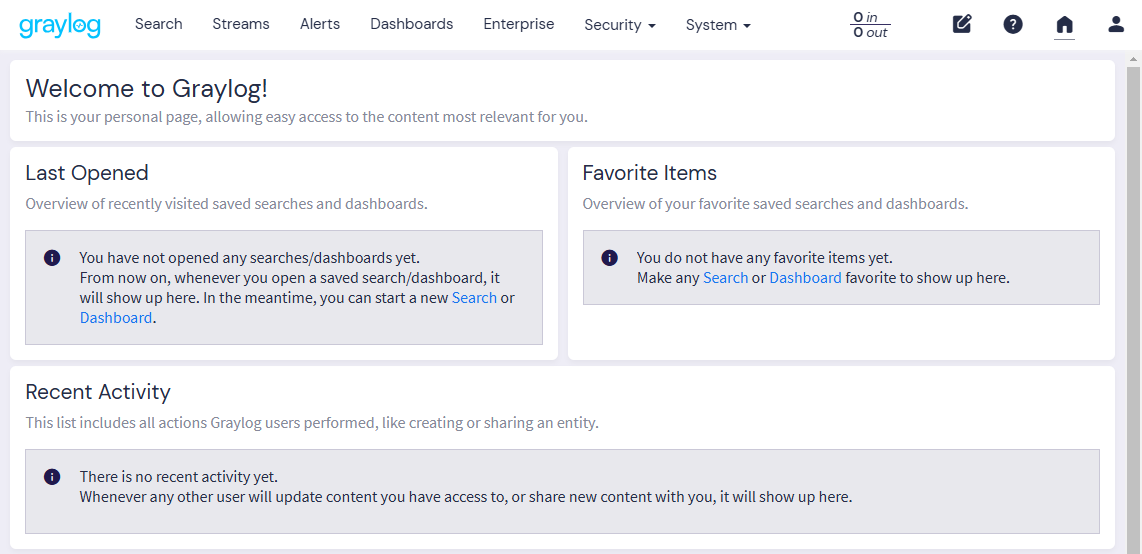Viewport: 1142px width, 554px height.
Task: Follow the Search link in Favorite Items
Action: (x=725, y=278)
